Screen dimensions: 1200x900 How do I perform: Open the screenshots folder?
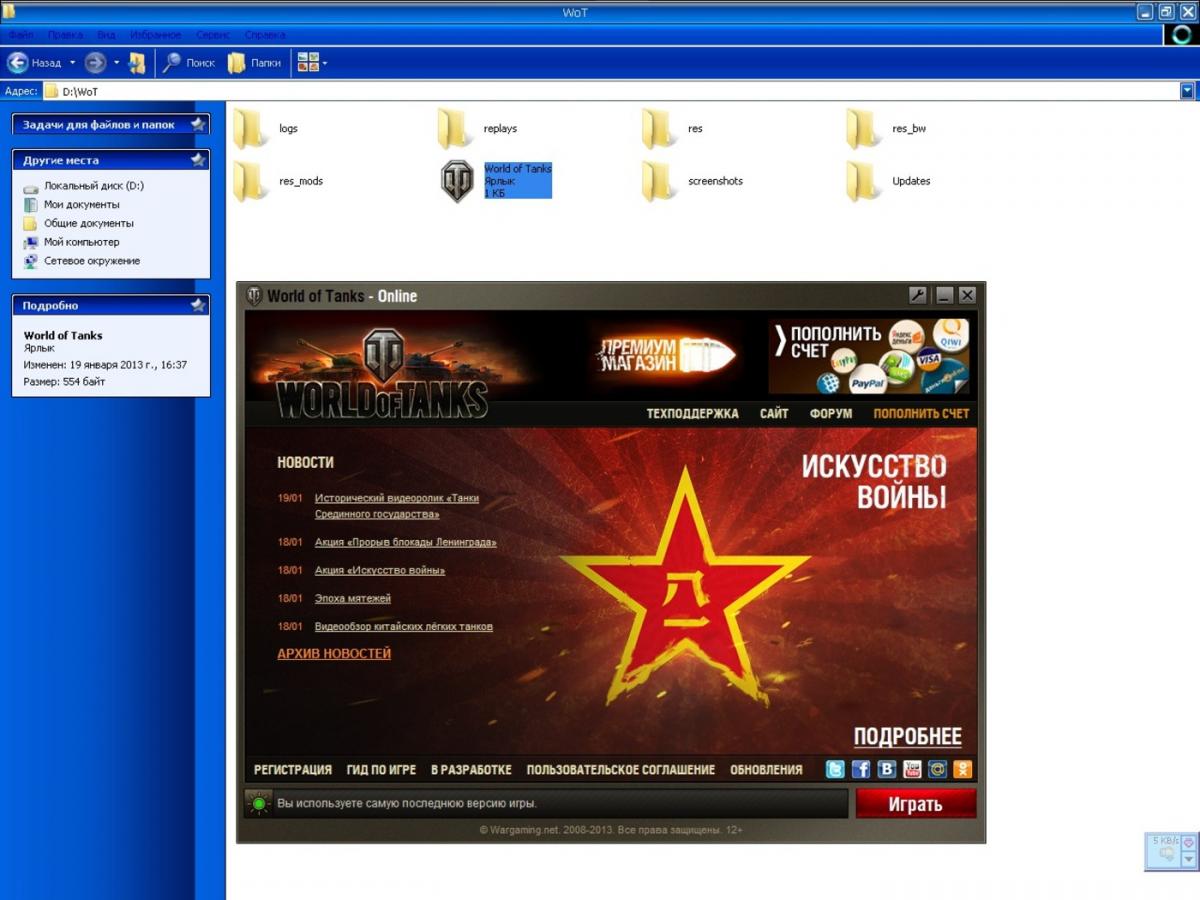point(660,181)
